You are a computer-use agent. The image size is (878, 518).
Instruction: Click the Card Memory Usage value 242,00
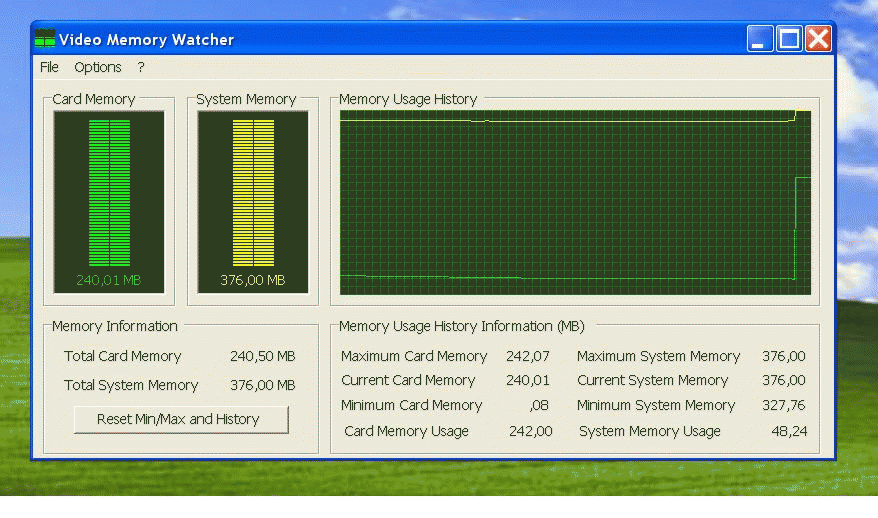point(528,431)
